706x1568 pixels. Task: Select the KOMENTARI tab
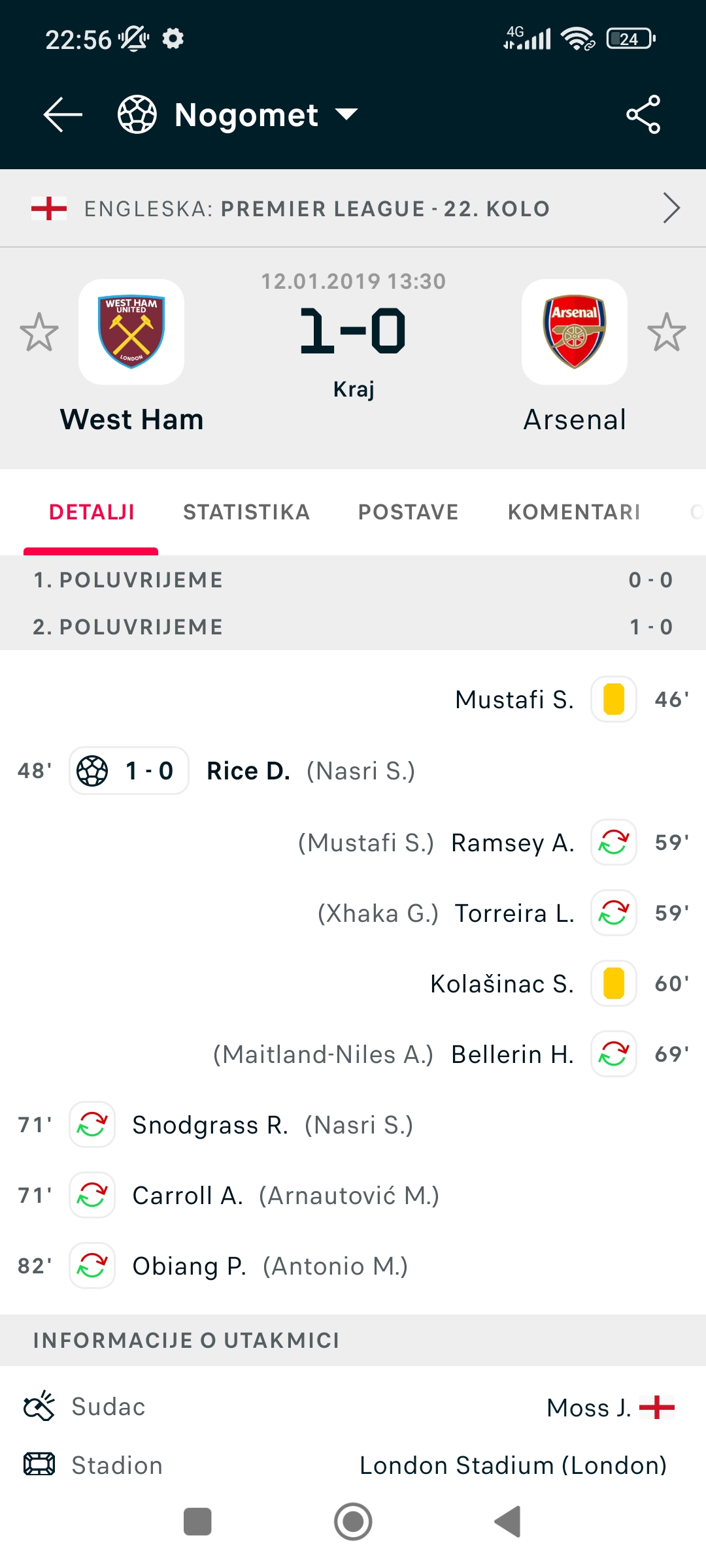[x=574, y=512]
